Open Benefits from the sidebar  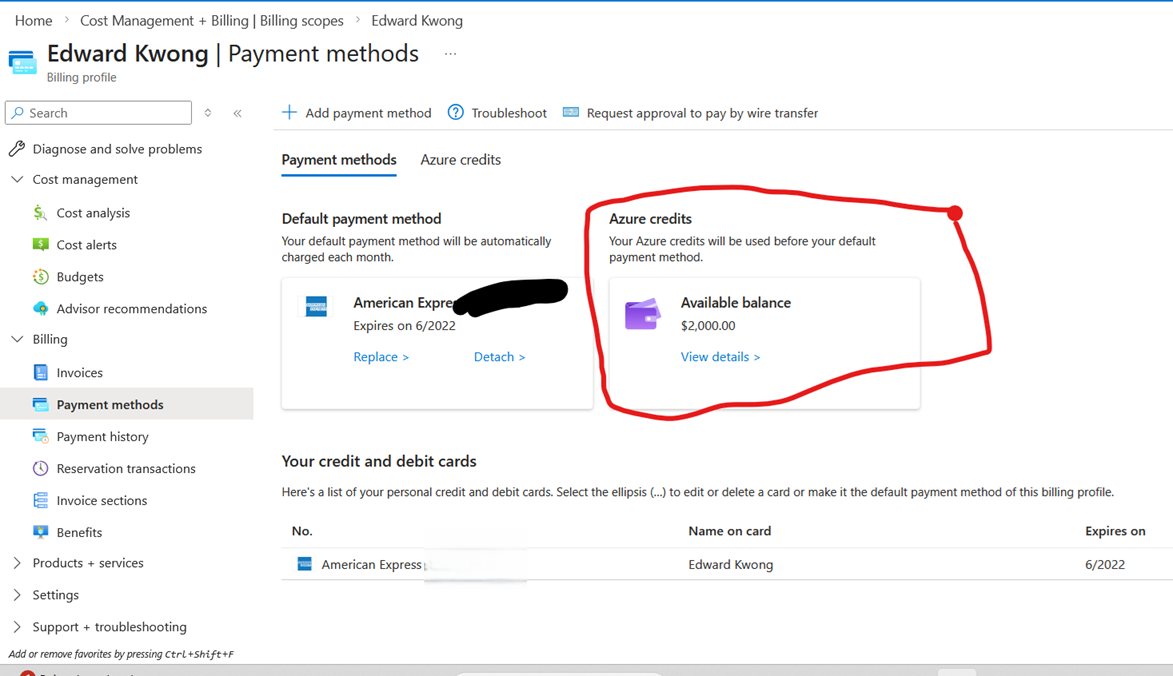(x=79, y=532)
